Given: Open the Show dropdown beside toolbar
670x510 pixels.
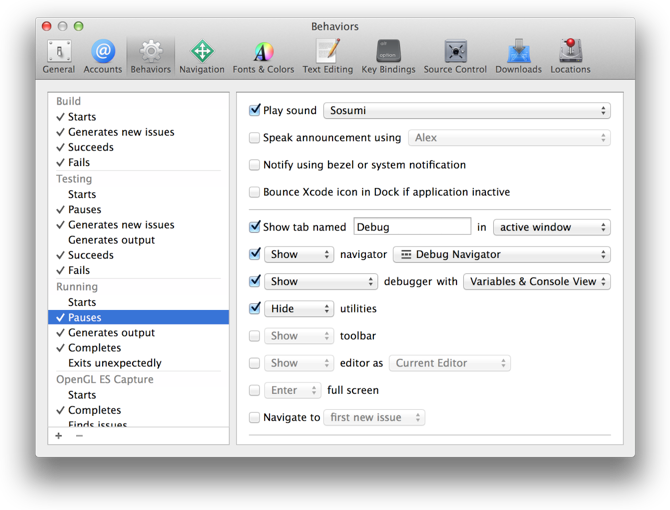Looking at the screenshot, I should tap(299, 336).
